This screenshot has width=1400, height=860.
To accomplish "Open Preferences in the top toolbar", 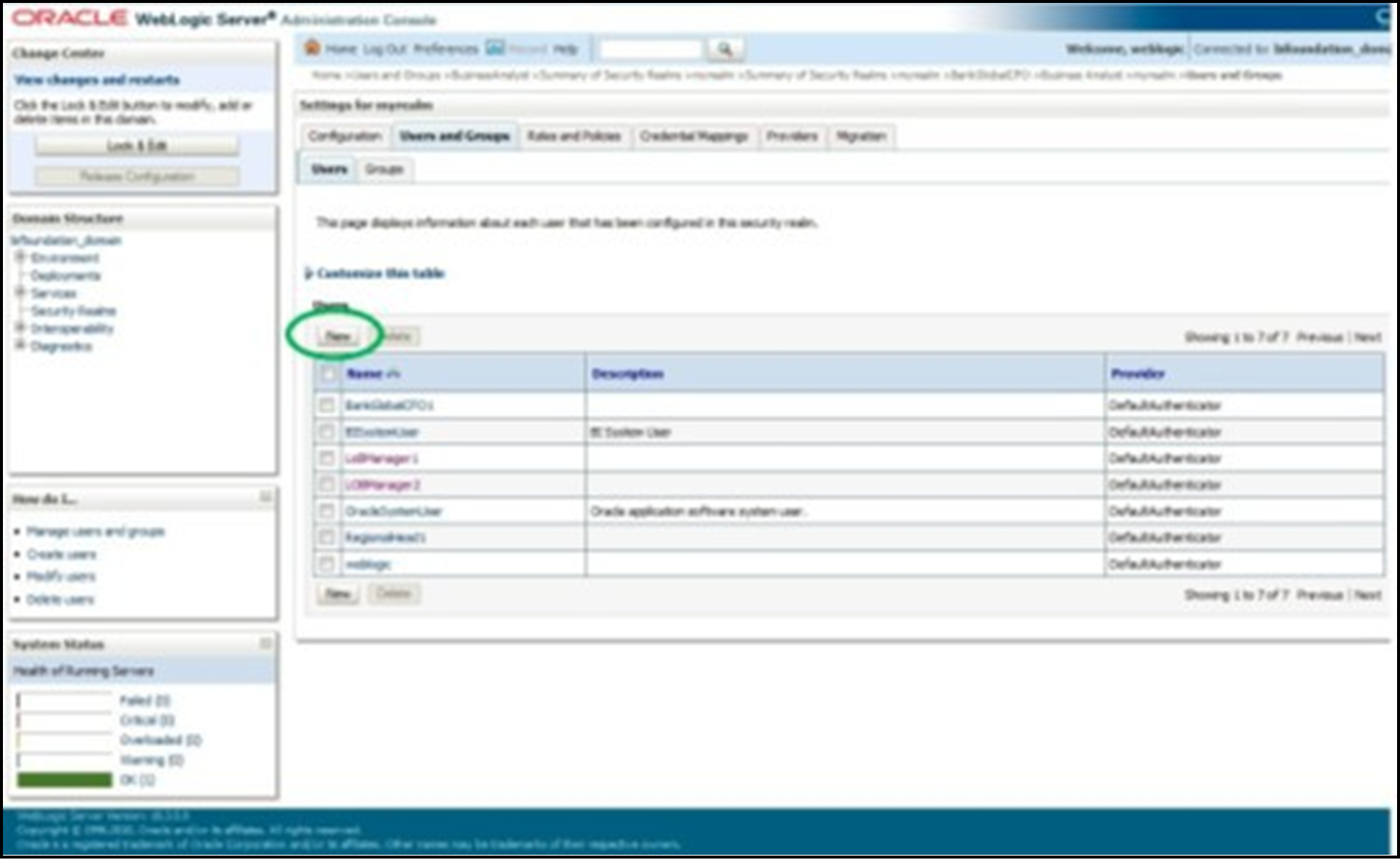I will 446,49.
